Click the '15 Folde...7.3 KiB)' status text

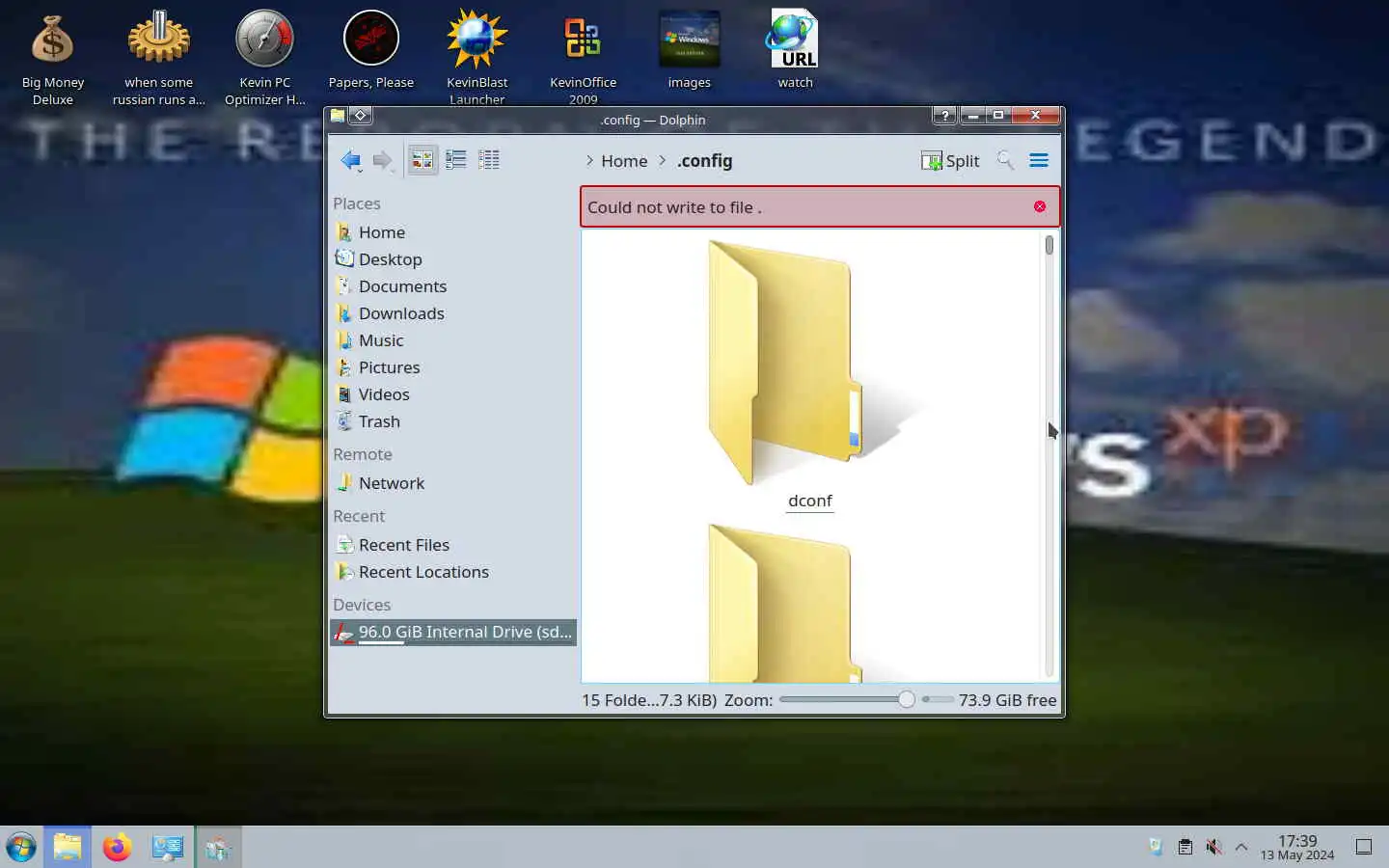click(x=649, y=700)
